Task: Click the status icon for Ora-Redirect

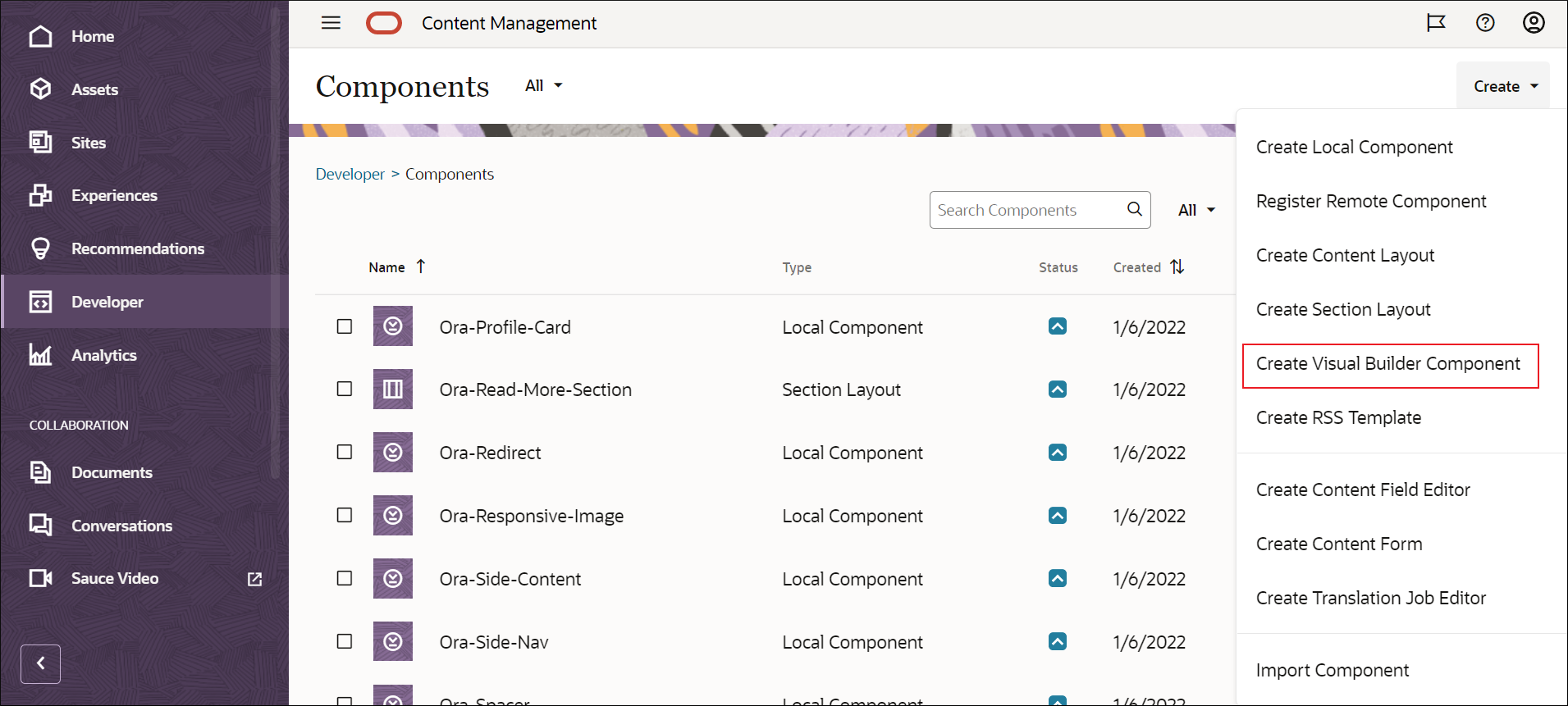Action: coord(1058,452)
